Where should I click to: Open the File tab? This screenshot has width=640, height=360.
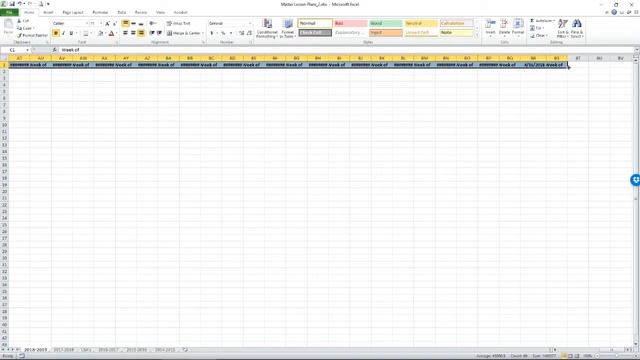(x=9, y=12)
